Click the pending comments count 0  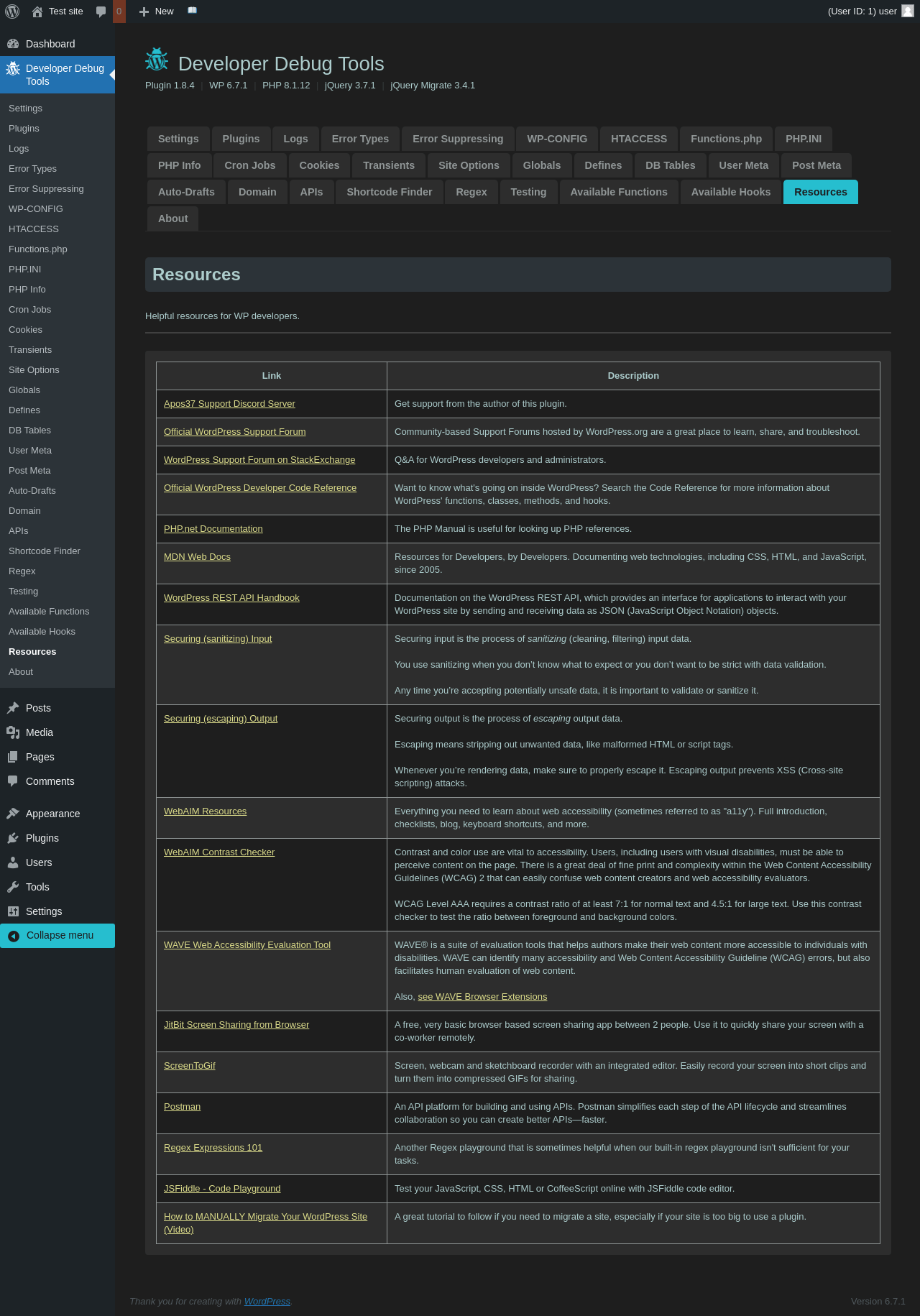coord(119,11)
